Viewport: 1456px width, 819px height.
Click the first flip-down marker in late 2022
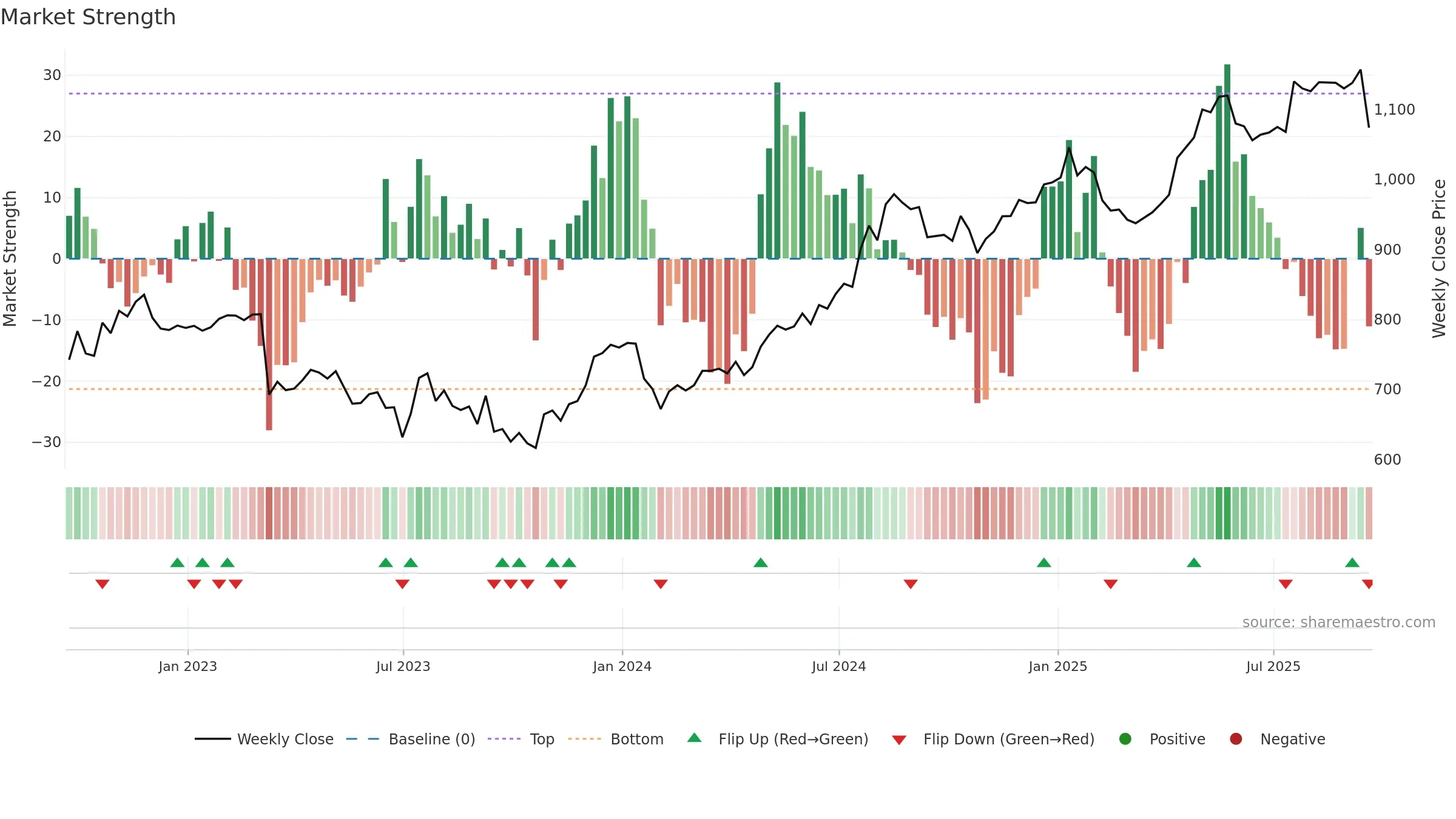tap(103, 584)
